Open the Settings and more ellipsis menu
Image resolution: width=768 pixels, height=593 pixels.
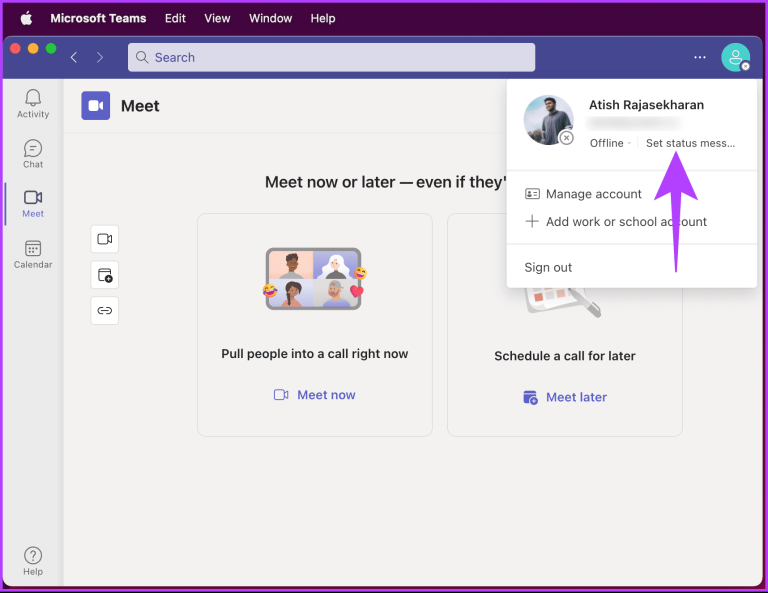coord(699,58)
